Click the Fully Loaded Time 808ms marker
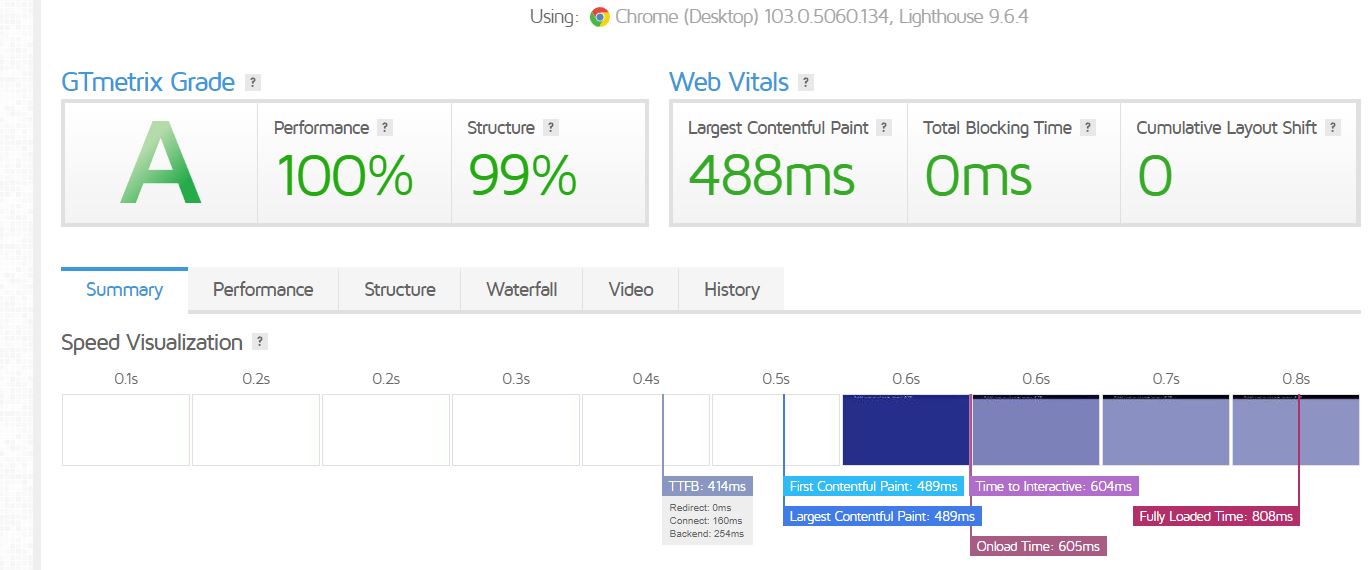The image size is (1369, 570). click(x=1216, y=517)
